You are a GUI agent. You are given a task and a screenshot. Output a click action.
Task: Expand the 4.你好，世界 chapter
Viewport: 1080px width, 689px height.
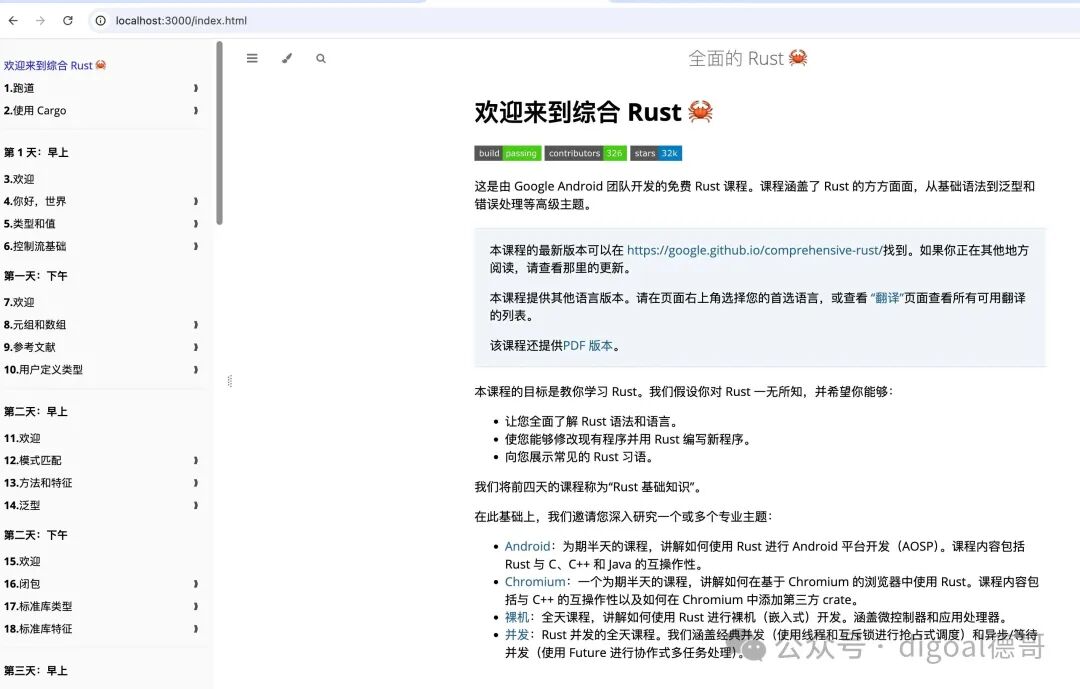pos(196,201)
